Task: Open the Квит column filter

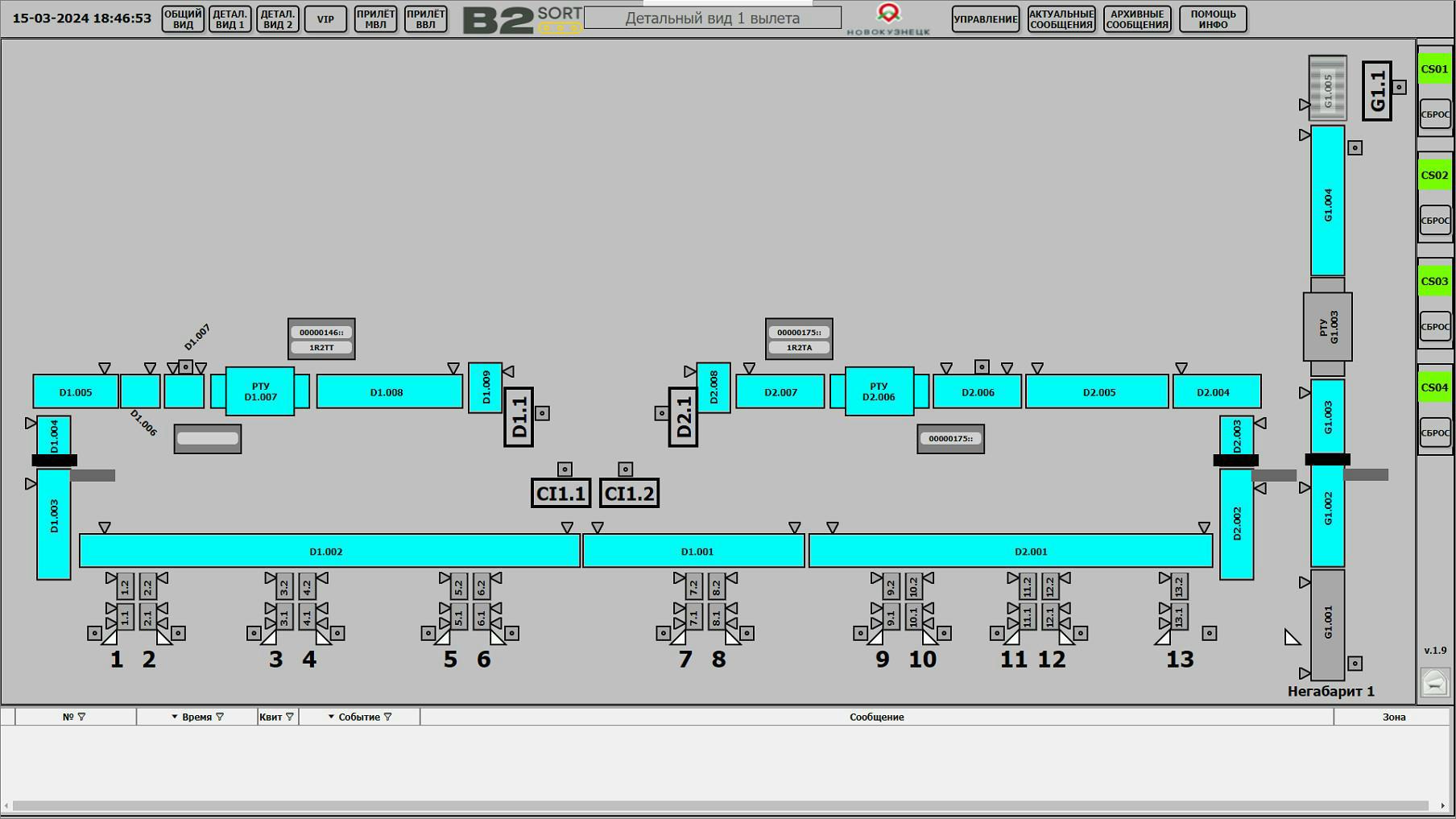Action: (290, 717)
